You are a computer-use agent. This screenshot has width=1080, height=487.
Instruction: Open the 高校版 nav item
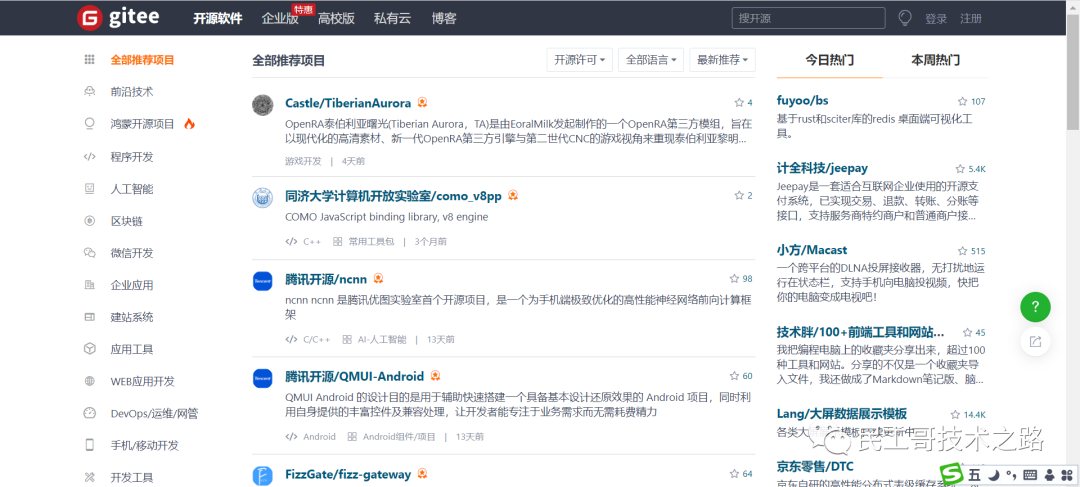[x=336, y=19]
